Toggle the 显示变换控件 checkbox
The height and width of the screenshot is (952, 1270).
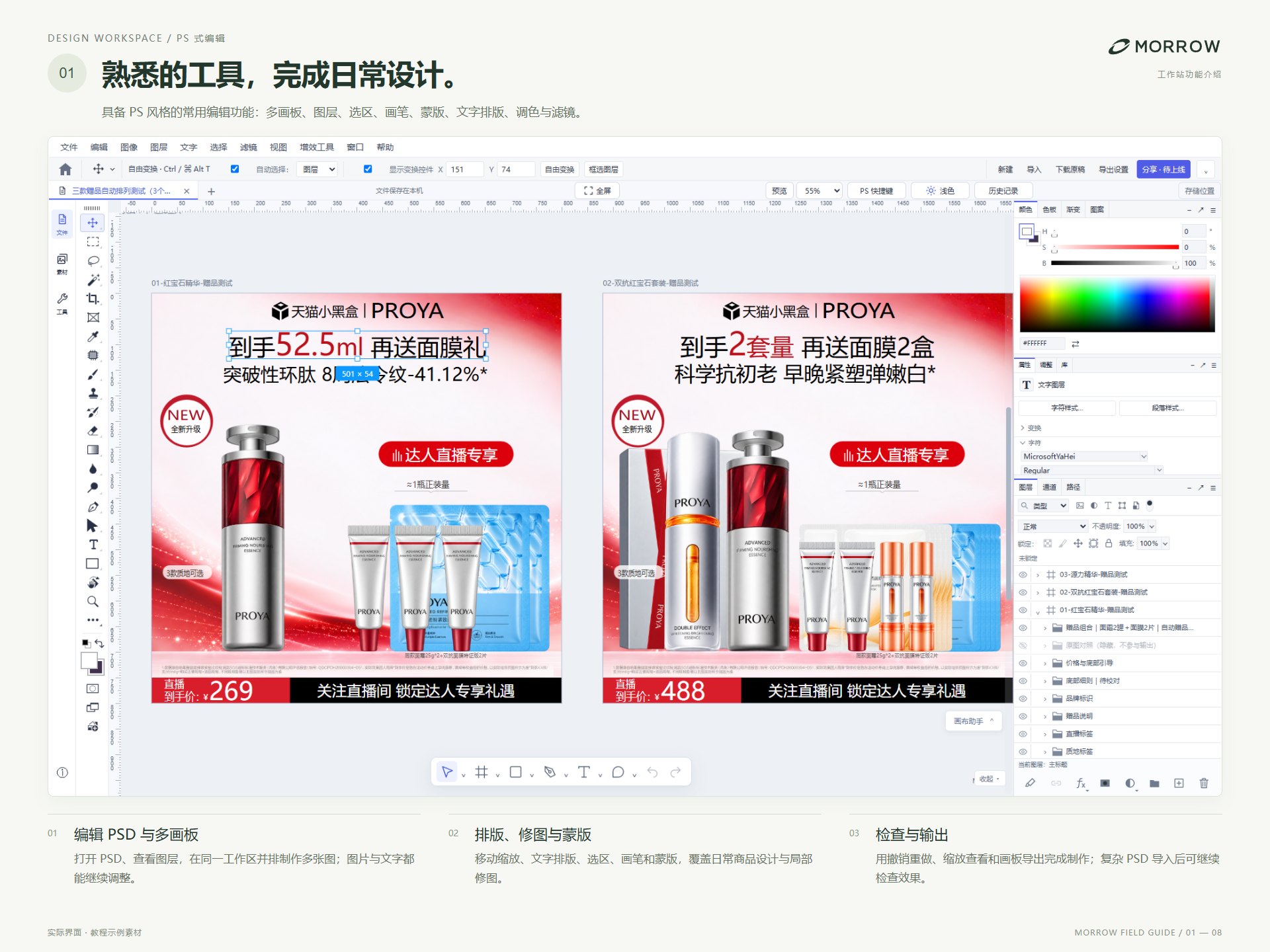368,169
